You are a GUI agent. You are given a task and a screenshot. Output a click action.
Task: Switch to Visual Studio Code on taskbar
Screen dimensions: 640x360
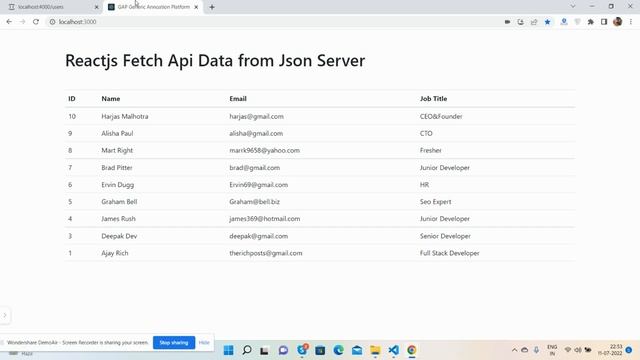point(393,350)
